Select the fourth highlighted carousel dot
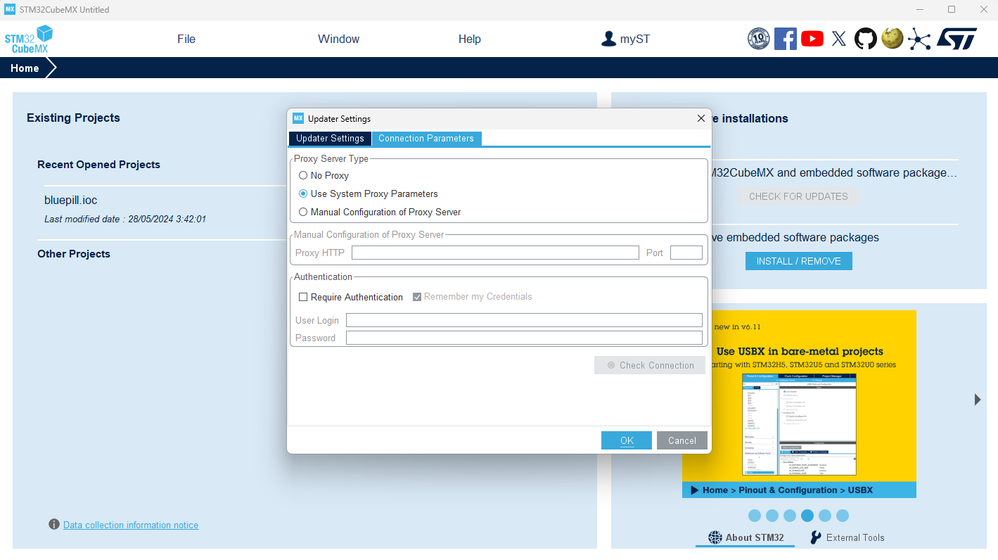 [807, 515]
